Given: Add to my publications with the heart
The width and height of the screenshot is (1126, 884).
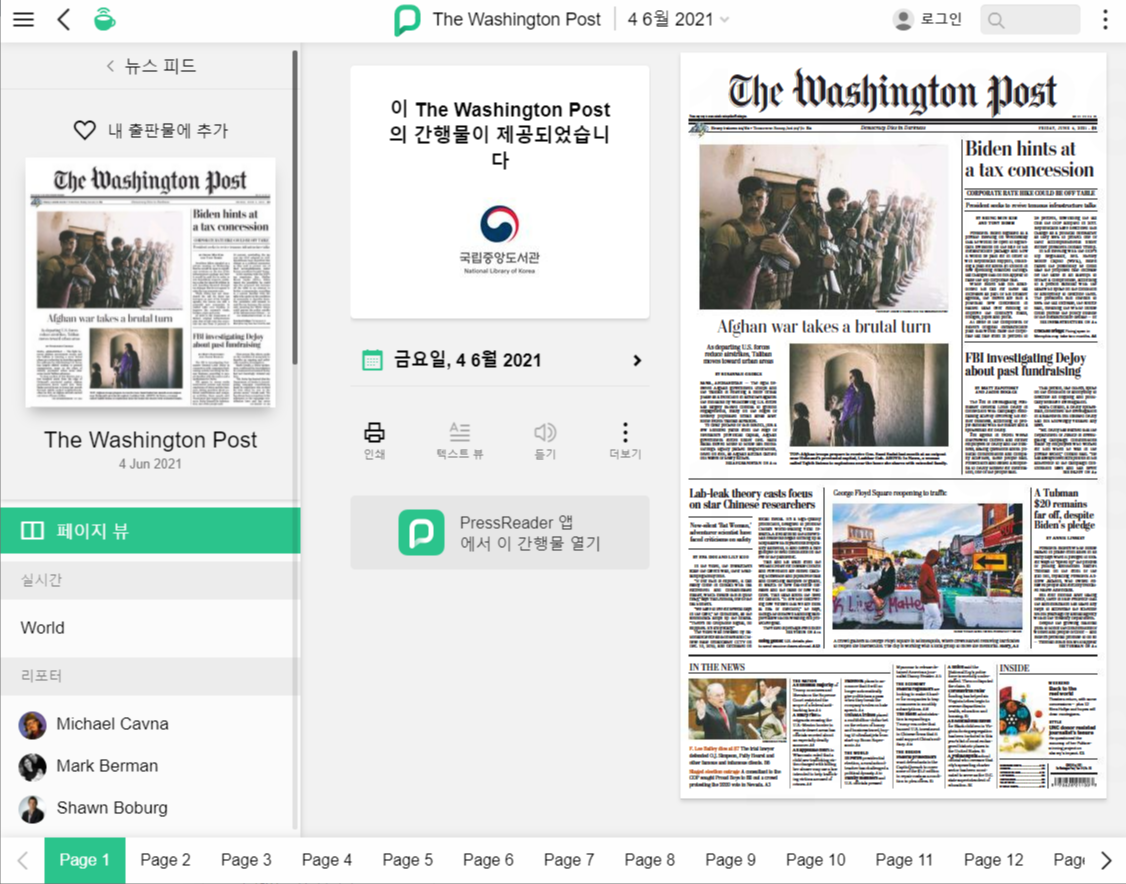Looking at the screenshot, I should pyautogui.click(x=151, y=130).
